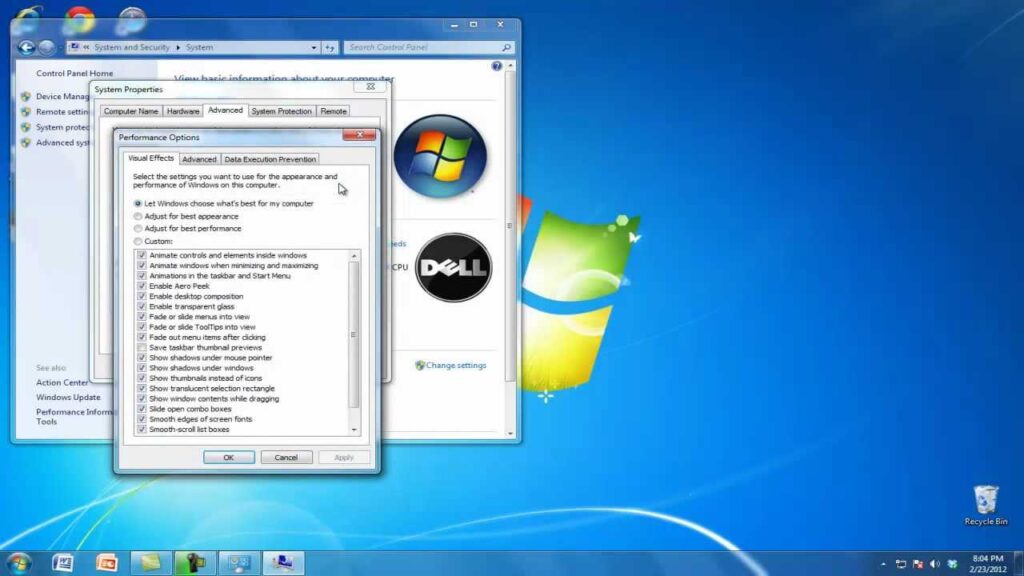Open the double-chevron breadcrumb in the address bar

pos(86,47)
